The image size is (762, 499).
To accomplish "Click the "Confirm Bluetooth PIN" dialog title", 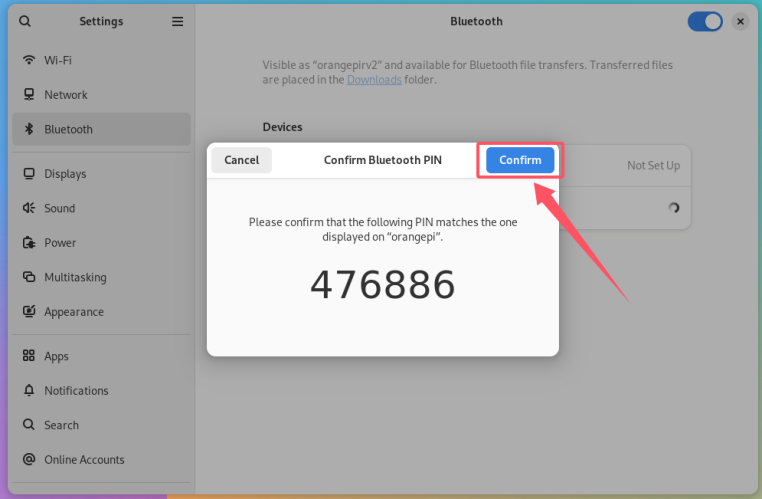I will click(x=383, y=160).
